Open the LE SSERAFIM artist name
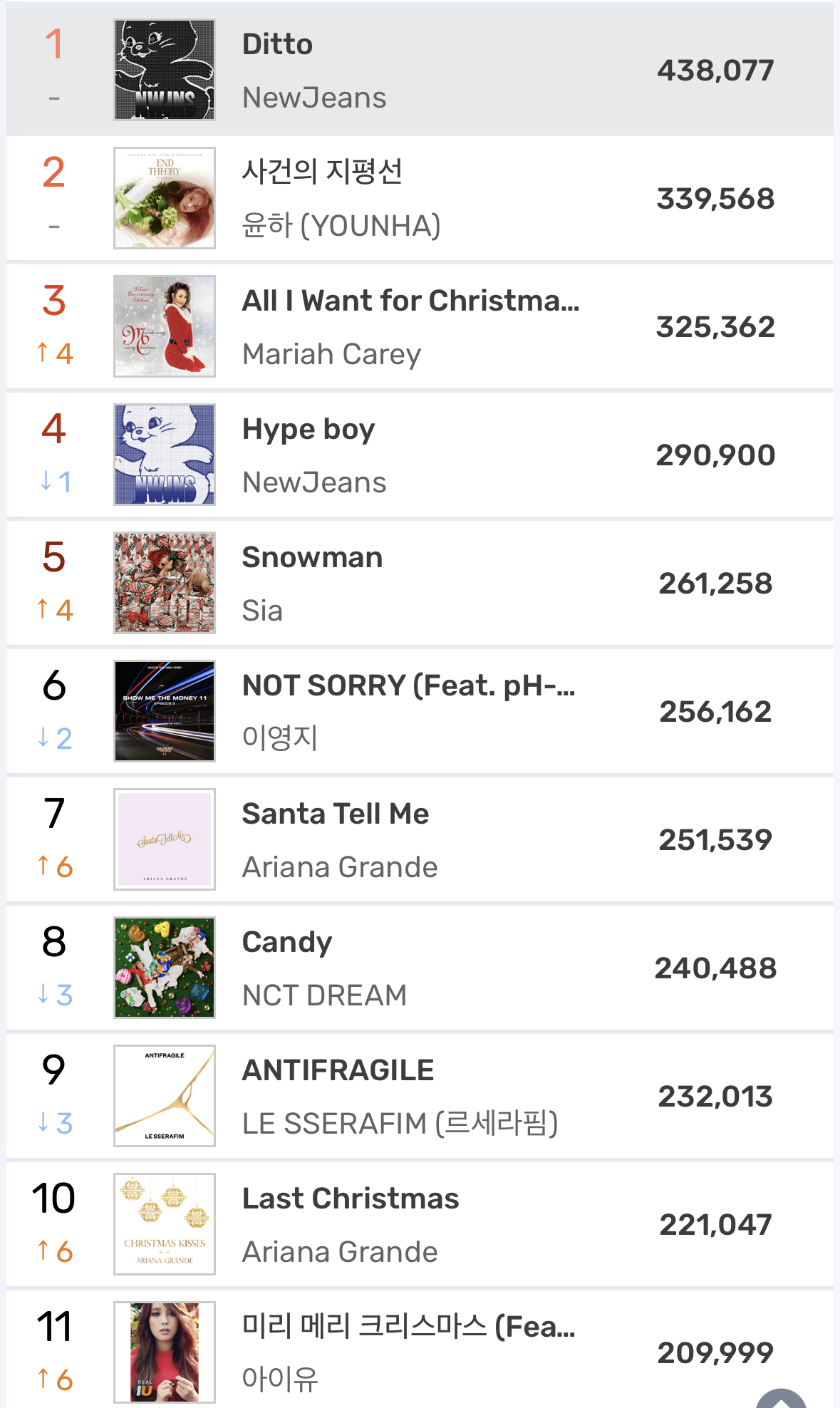The image size is (840, 1408). (400, 1124)
